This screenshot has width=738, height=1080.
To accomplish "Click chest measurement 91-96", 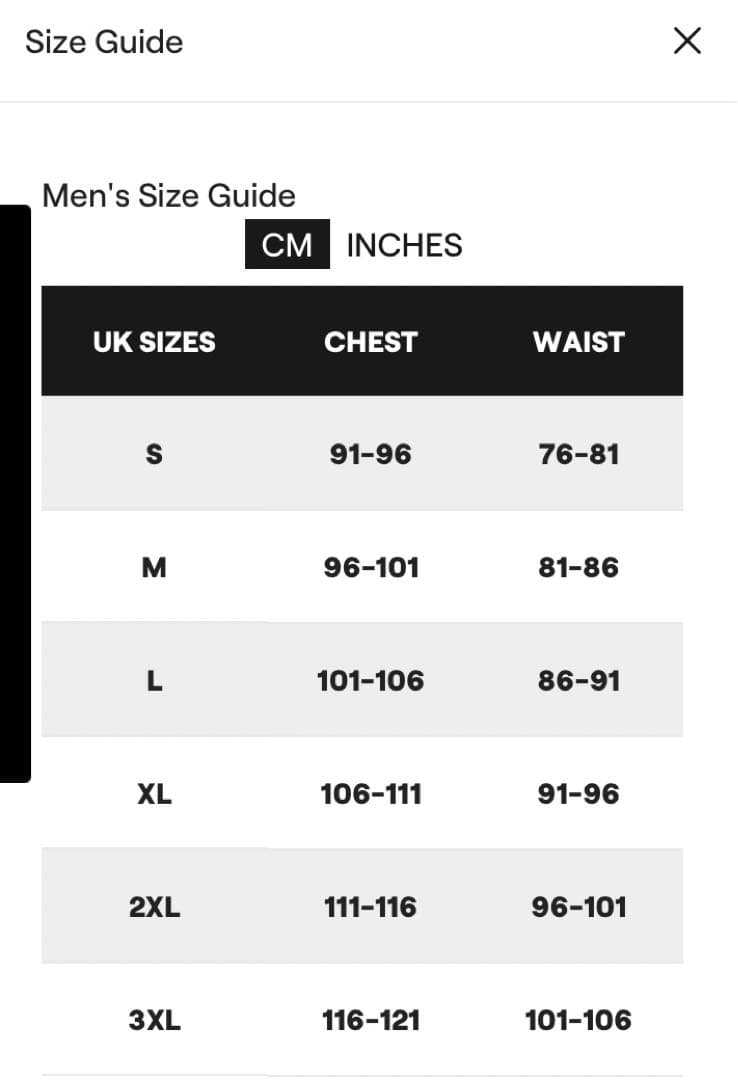I will [370, 454].
